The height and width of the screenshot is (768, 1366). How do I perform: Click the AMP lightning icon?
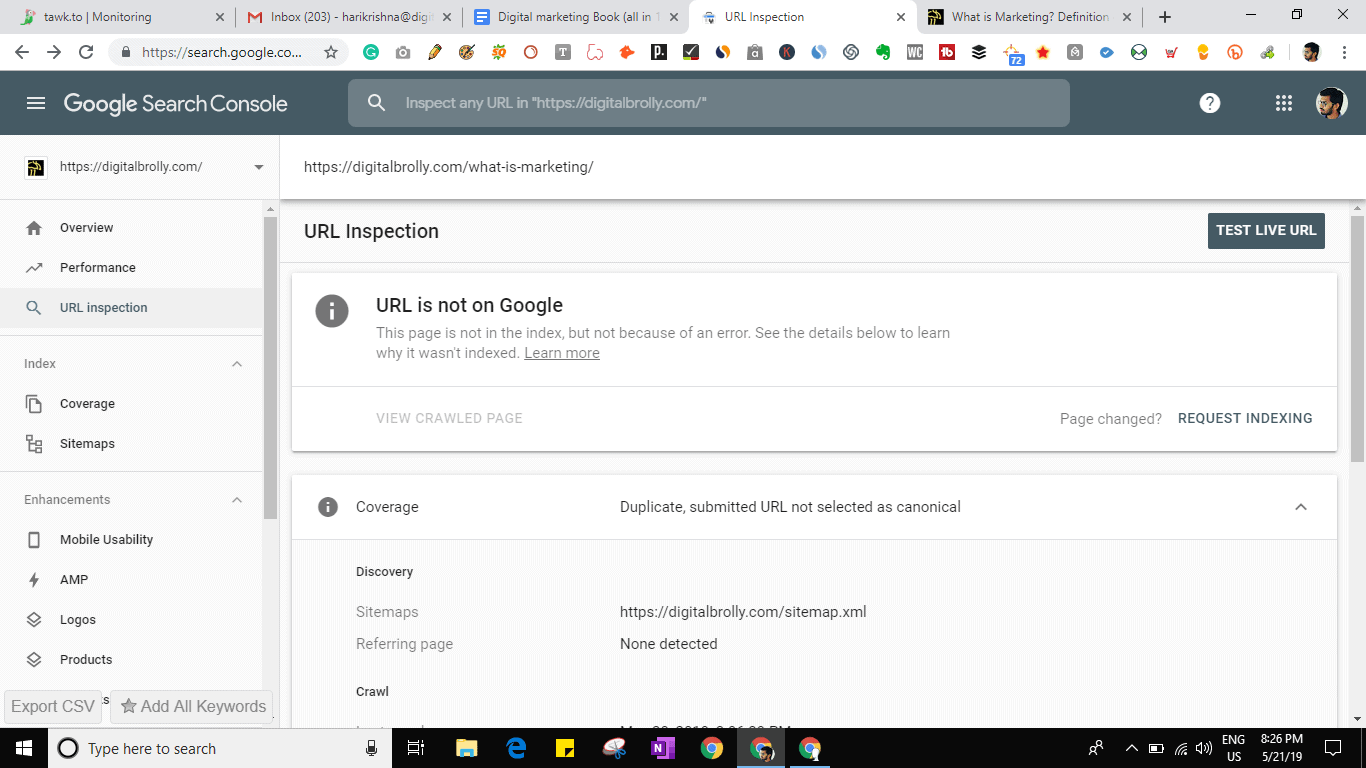pos(34,580)
